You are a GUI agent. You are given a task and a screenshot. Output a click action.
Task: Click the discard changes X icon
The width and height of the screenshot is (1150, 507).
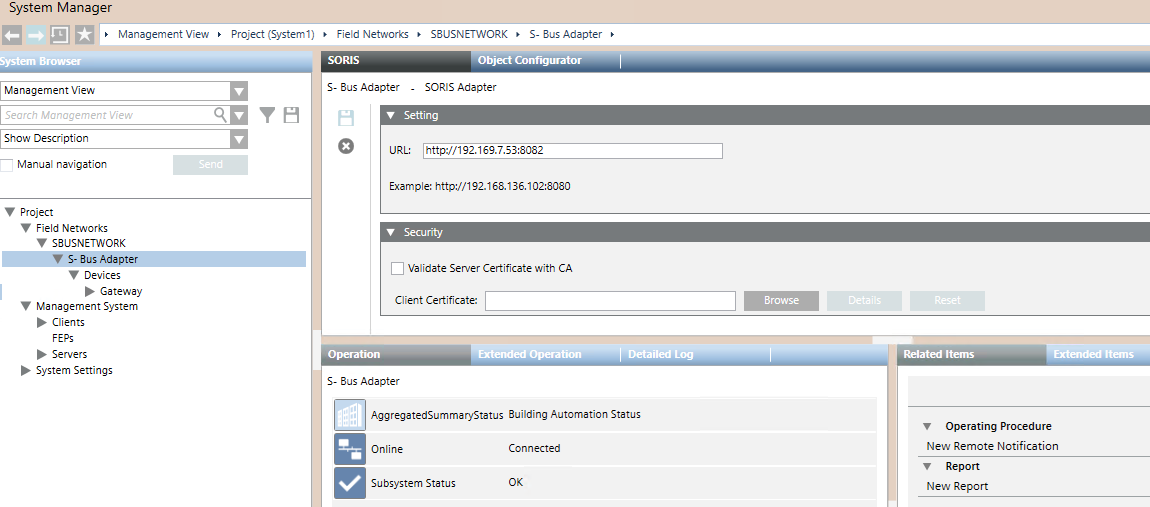point(346,146)
